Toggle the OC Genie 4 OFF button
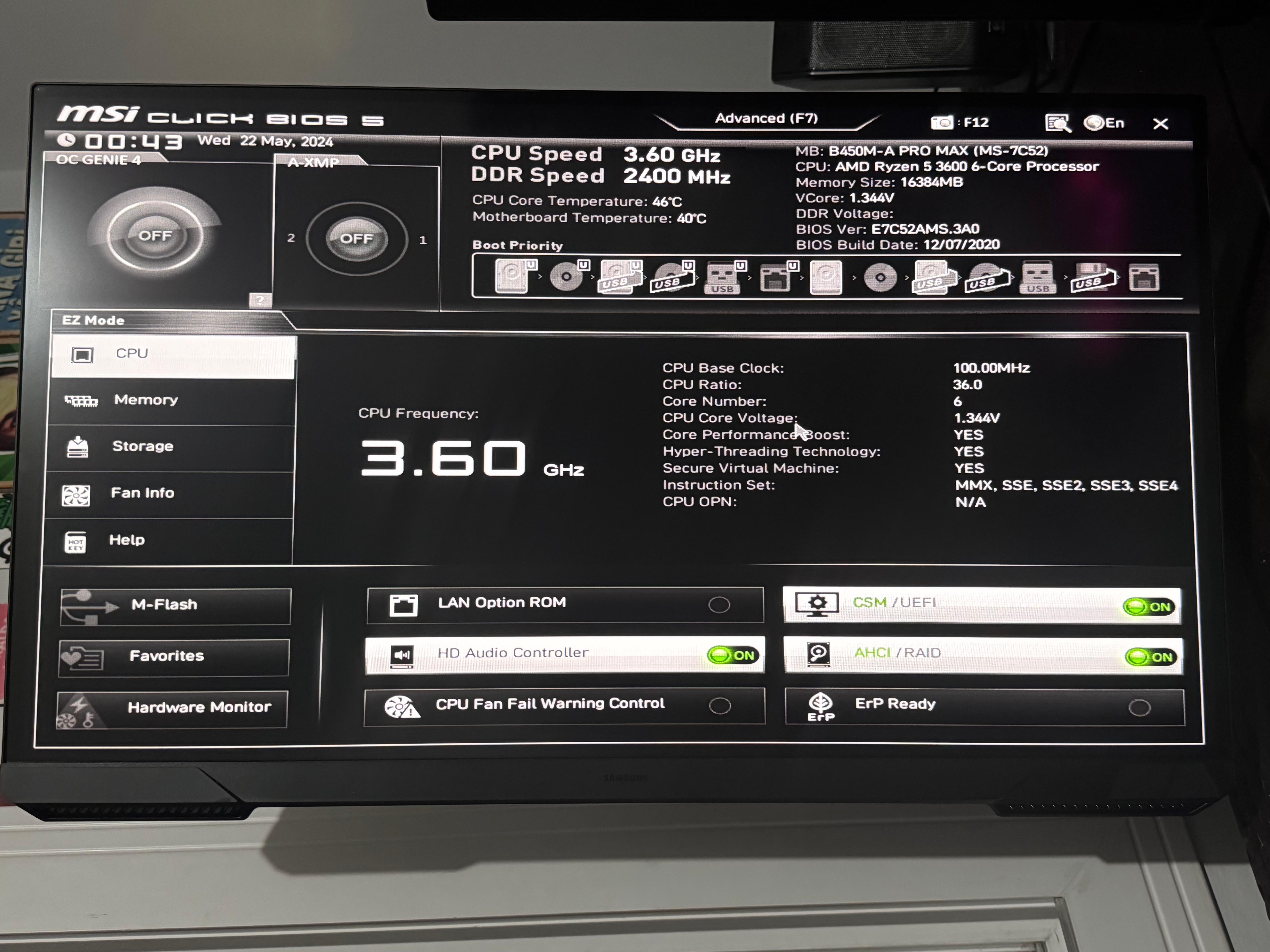1270x952 pixels. click(155, 235)
